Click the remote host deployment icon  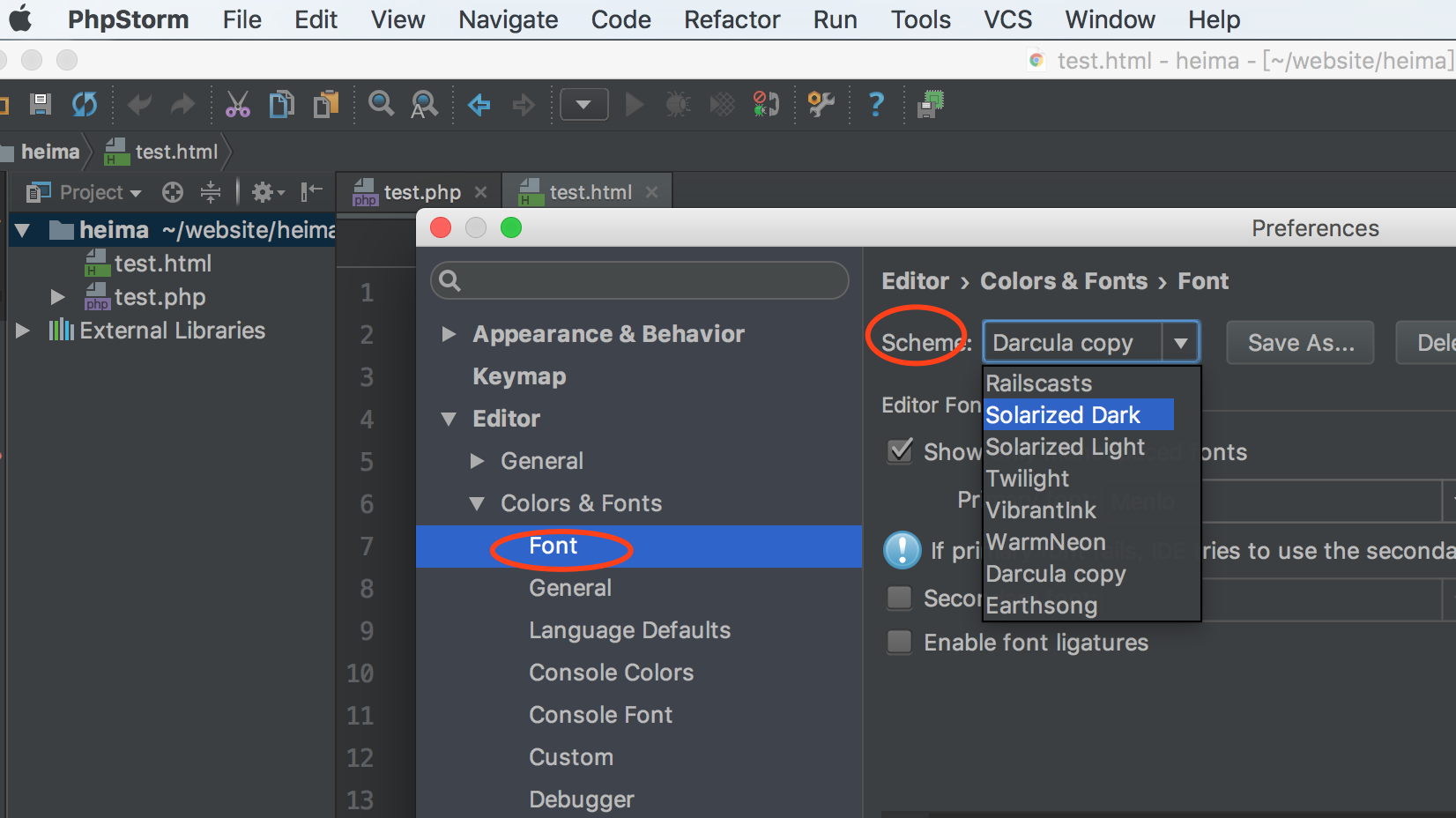(931, 104)
